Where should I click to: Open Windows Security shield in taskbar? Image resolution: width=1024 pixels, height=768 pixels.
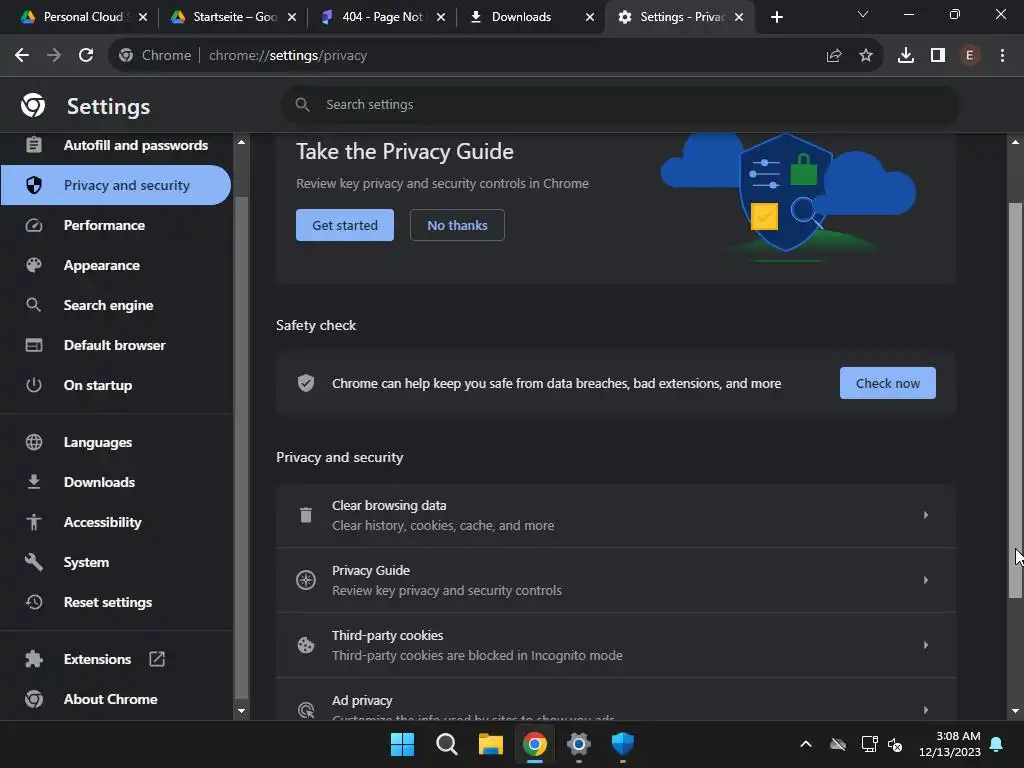tap(622, 744)
